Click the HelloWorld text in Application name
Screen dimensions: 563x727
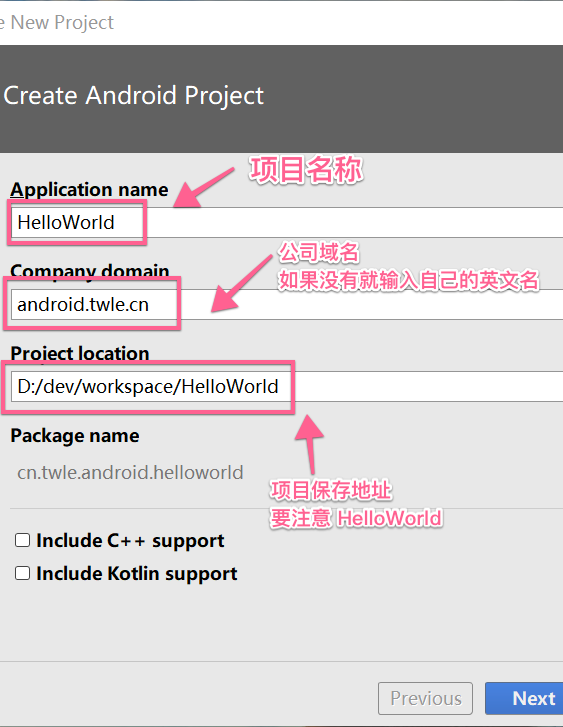66,223
